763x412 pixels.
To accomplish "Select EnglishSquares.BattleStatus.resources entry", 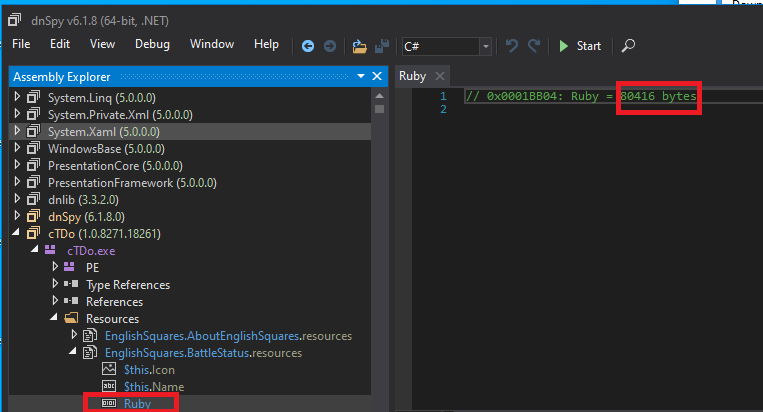I will click(x=203, y=353).
